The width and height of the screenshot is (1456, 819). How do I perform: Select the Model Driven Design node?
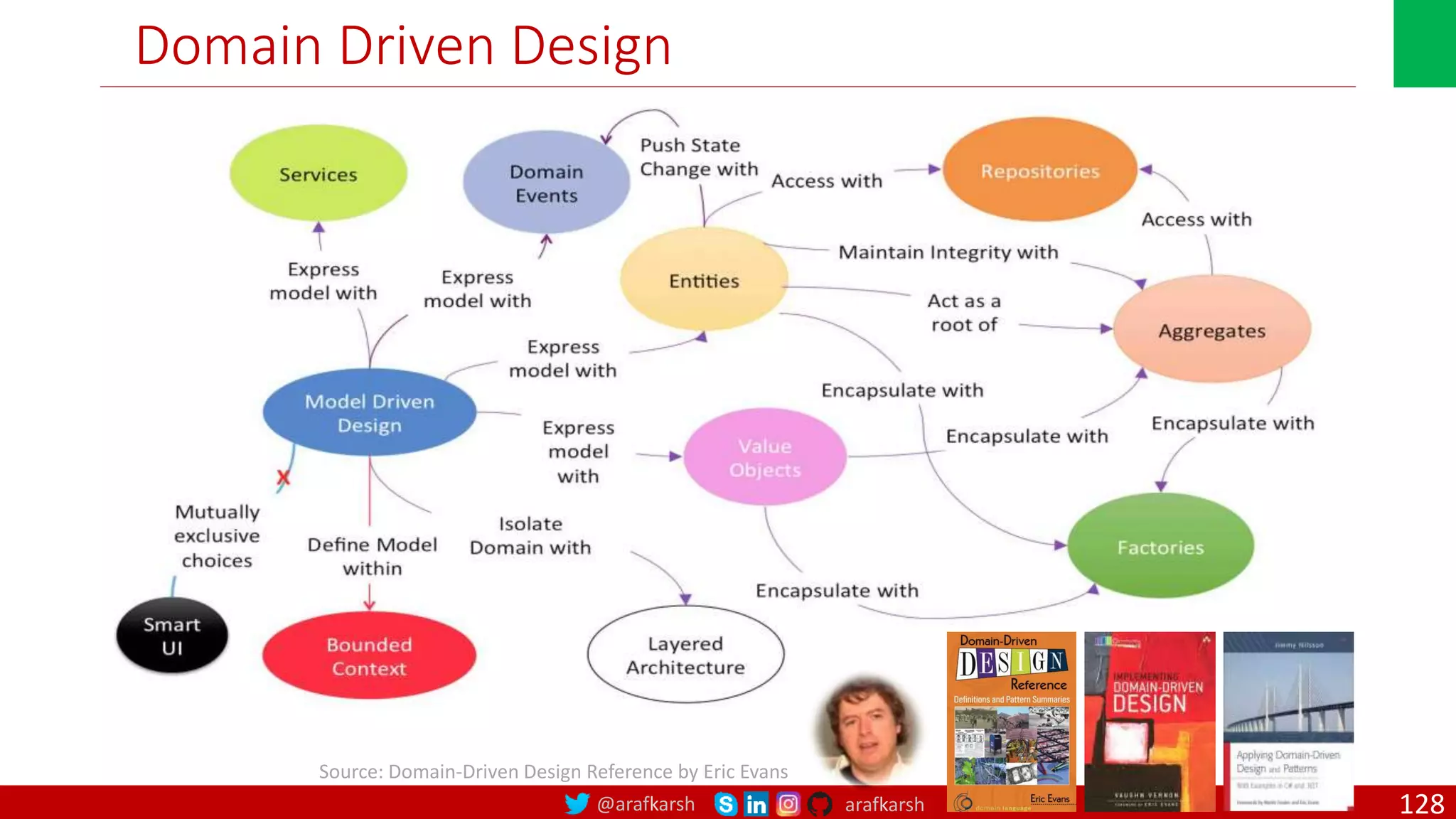tap(370, 413)
